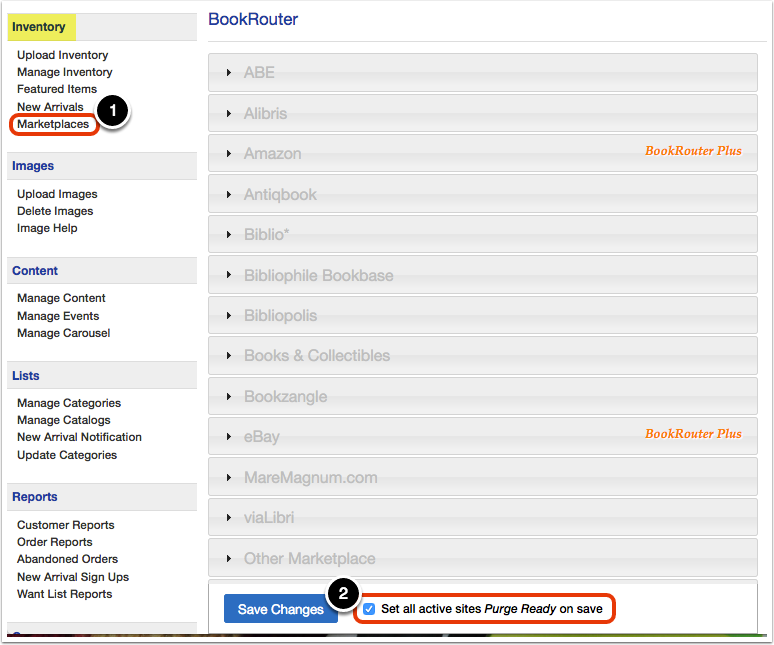Click the BookRouter page heading
Viewport: 774px width, 645px height.
pyautogui.click(x=253, y=19)
